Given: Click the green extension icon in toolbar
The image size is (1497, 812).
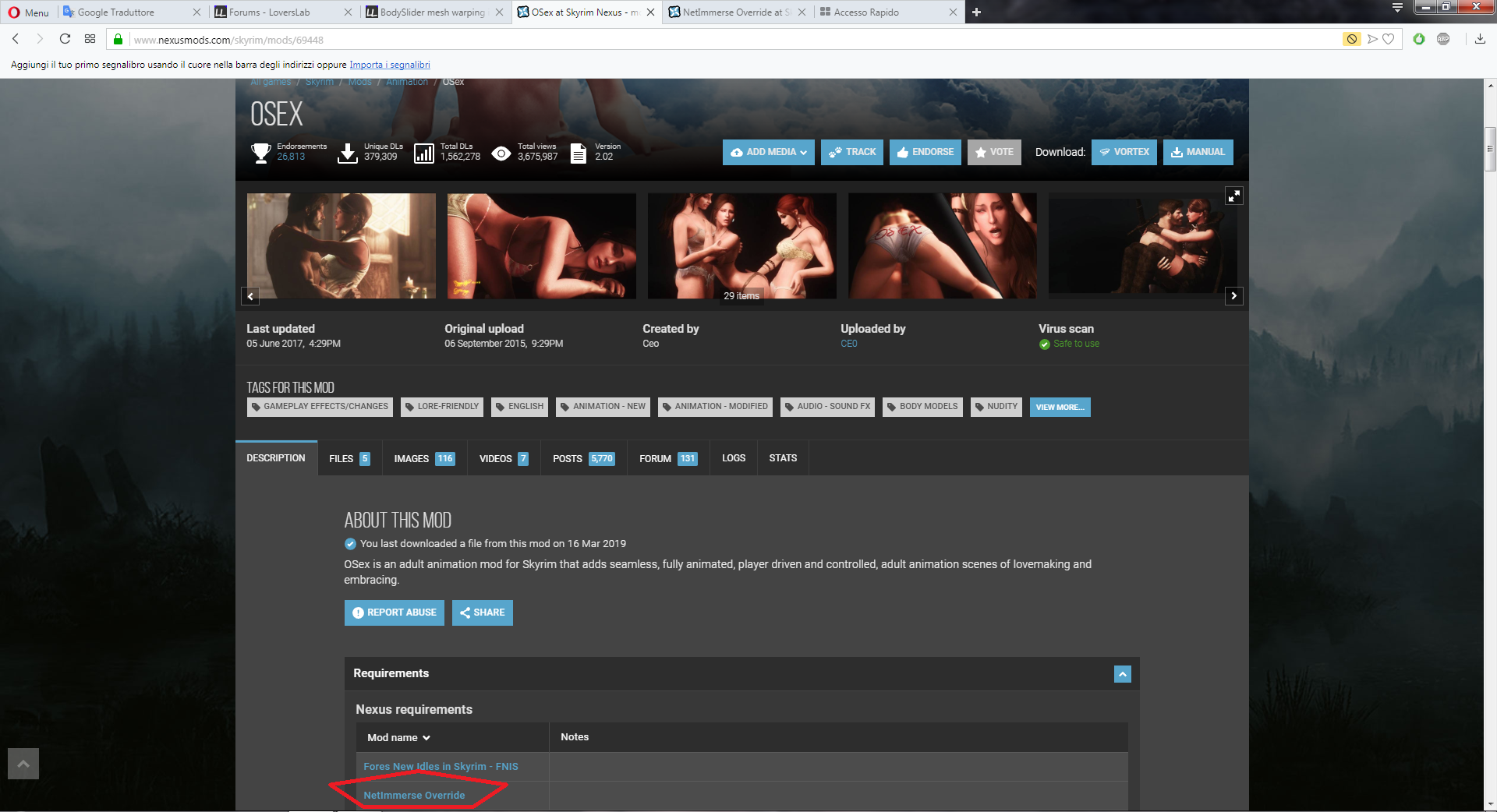Looking at the screenshot, I should click(1419, 39).
